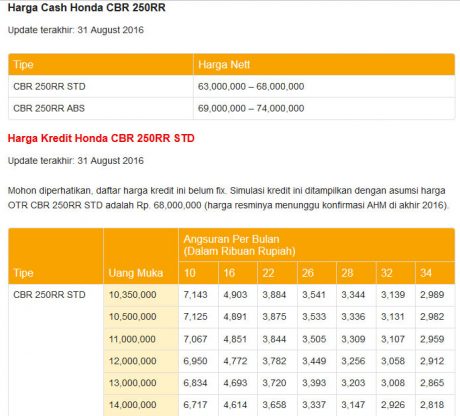
Task: Click the installment value 4,903
Action: [x=235, y=295]
